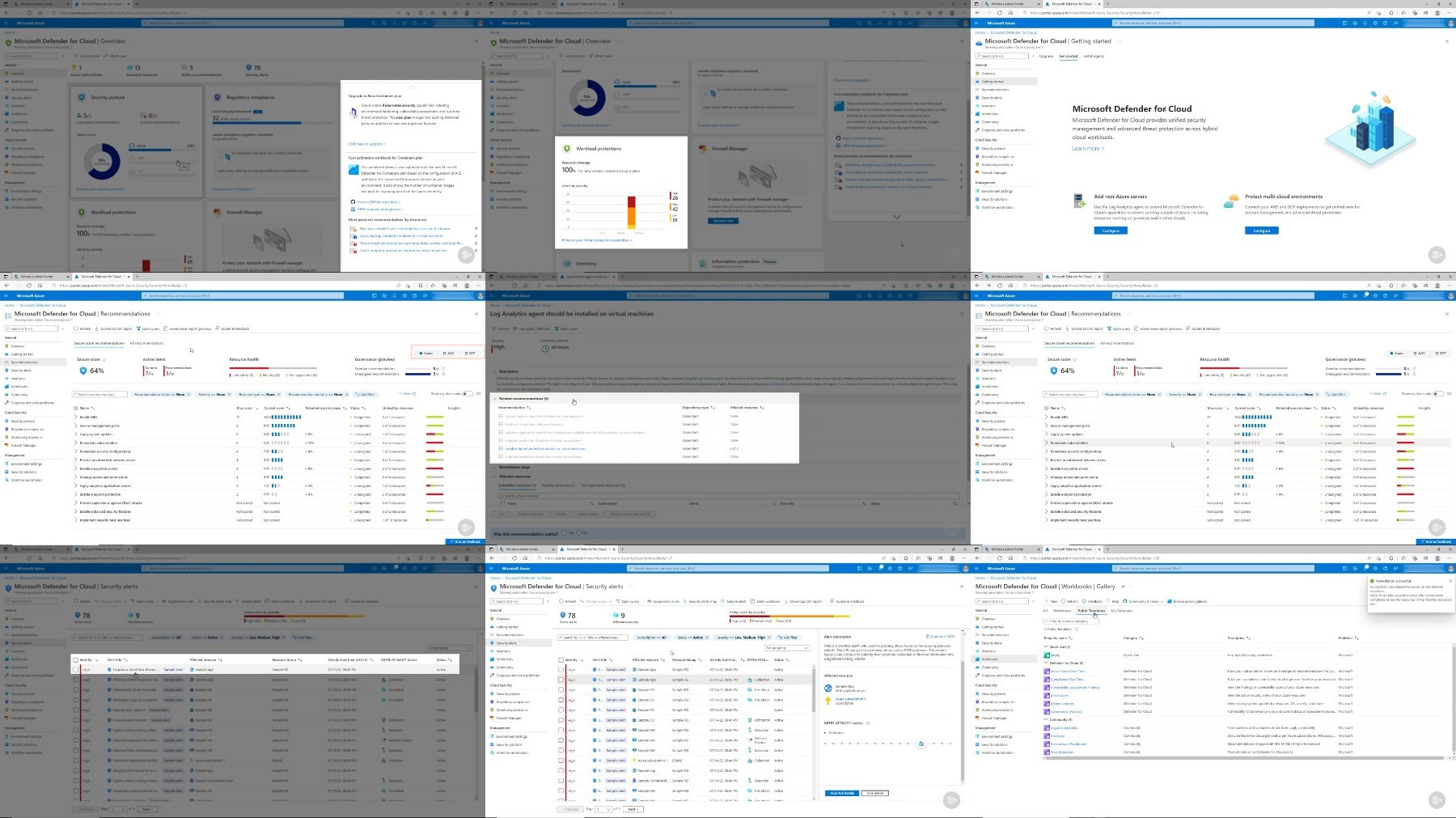Open Environment settings in Getting started window sidebar
Image resolution: width=1456 pixels, height=818 pixels.
(x=996, y=191)
